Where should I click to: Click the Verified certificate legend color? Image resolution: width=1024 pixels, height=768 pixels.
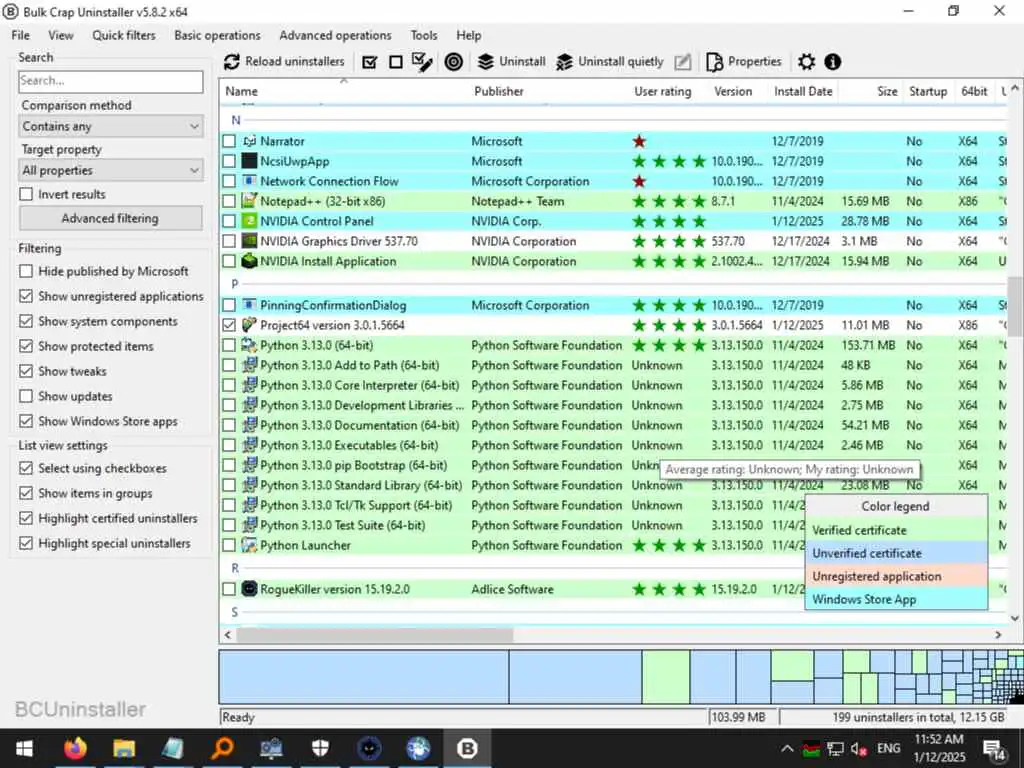(896, 530)
